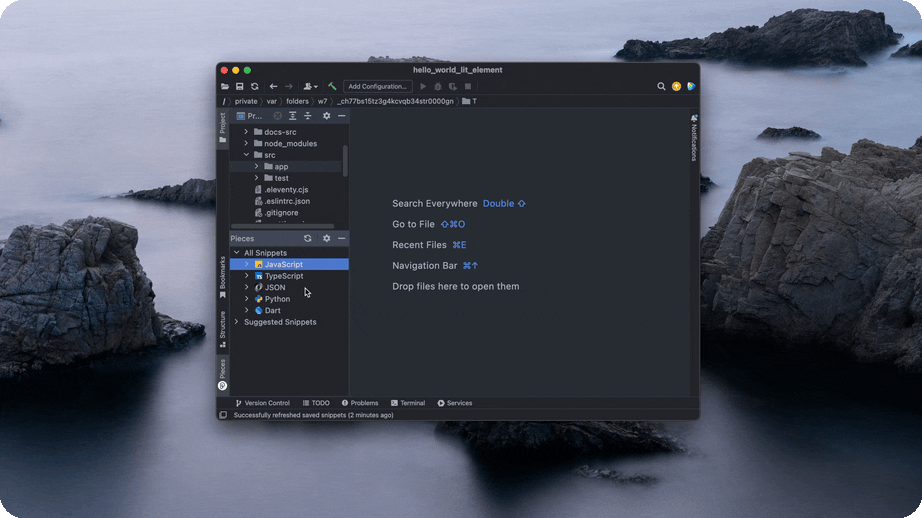Screen dimensions: 922x518
Task: Collapse the All Snippets group
Action: (236, 253)
